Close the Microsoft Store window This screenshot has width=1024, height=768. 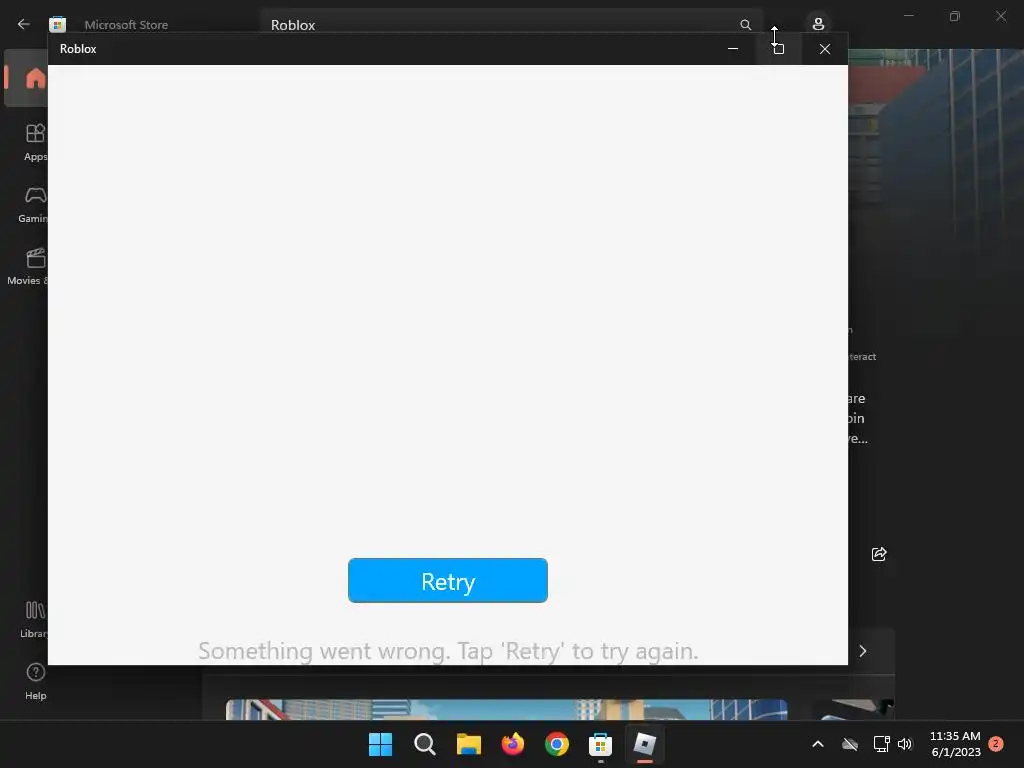pyautogui.click(x=1001, y=16)
